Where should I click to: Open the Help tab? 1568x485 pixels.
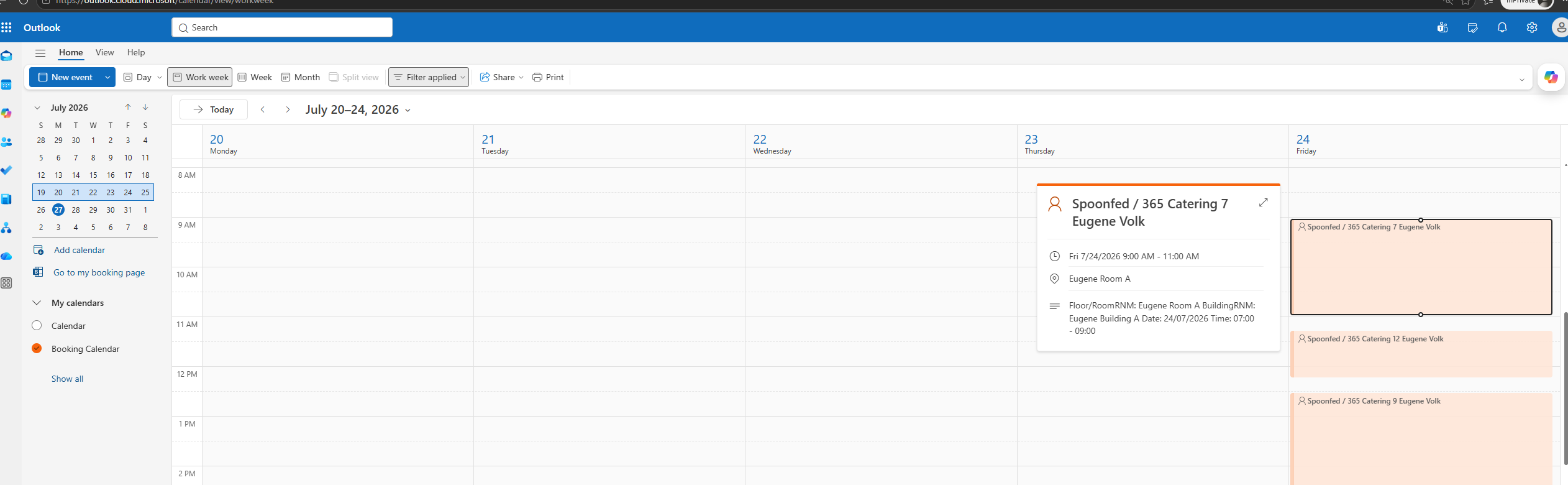coord(136,52)
